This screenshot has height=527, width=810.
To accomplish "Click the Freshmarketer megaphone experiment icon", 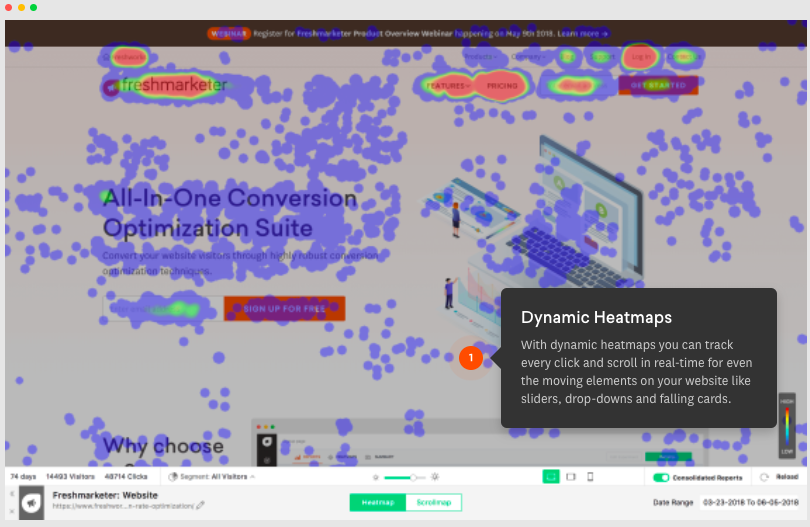I will pos(32,503).
